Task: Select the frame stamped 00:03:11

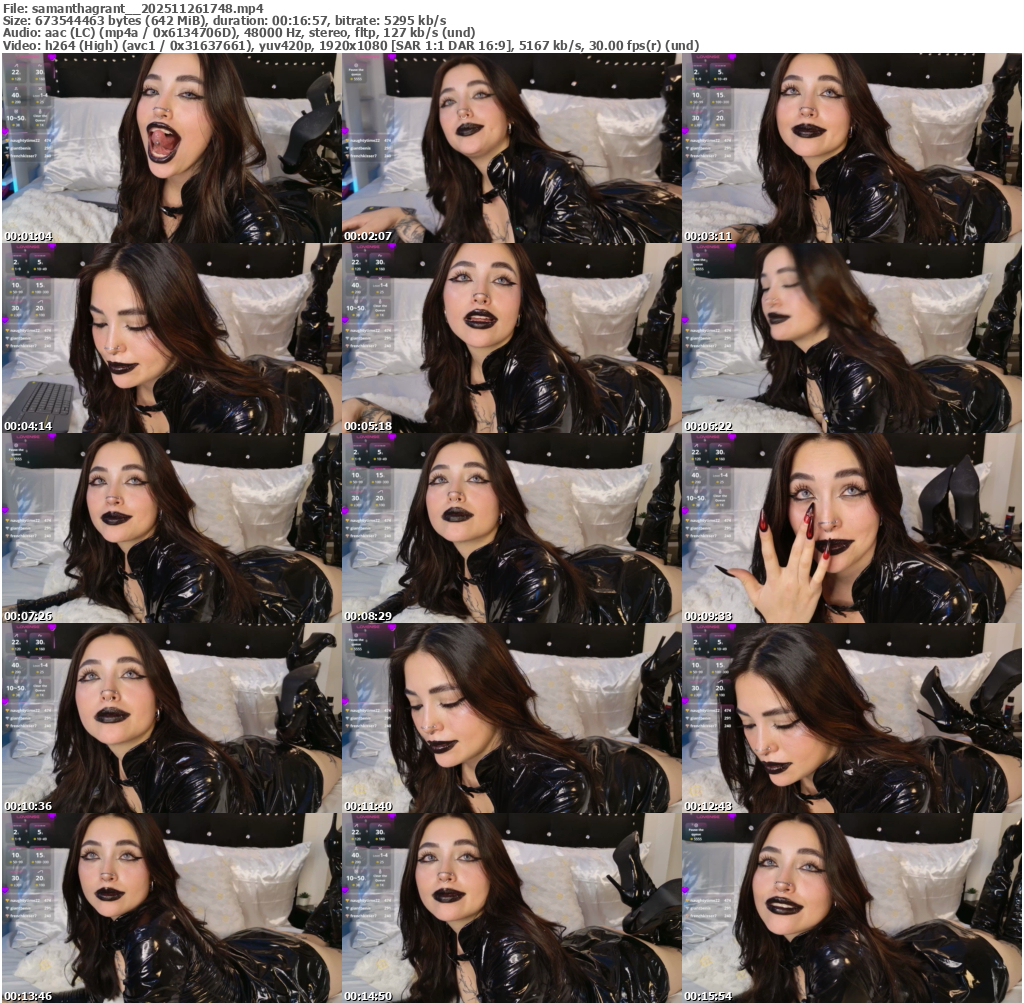Action: pos(852,148)
